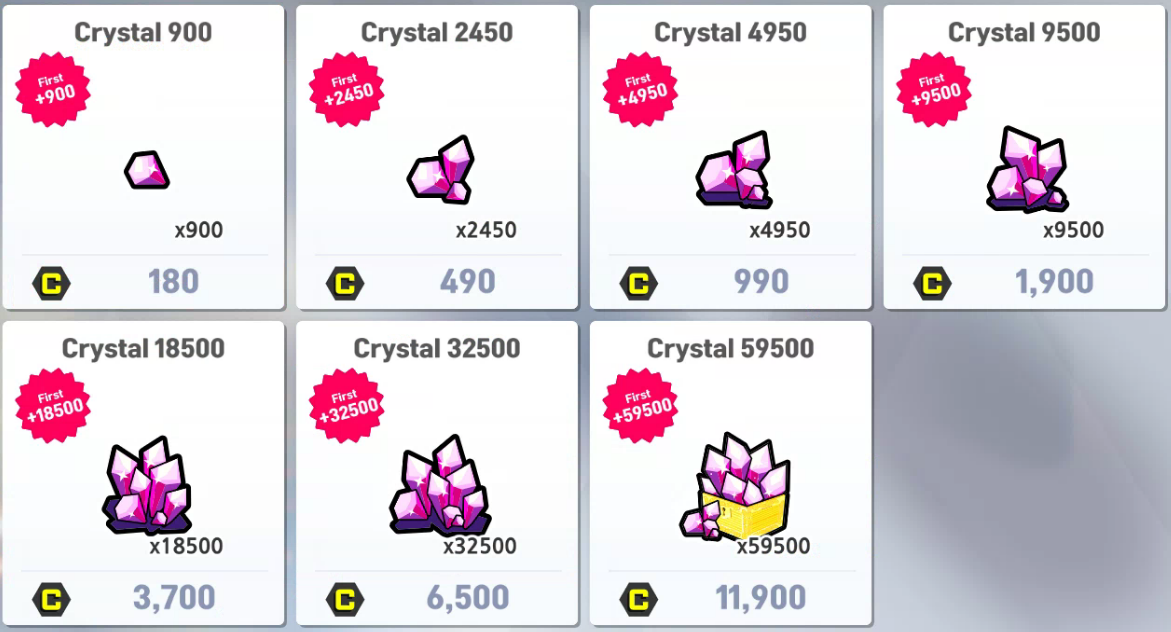Select the x18500 quantity label
The width and height of the screenshot is (1171, 632).
(186, 546)
